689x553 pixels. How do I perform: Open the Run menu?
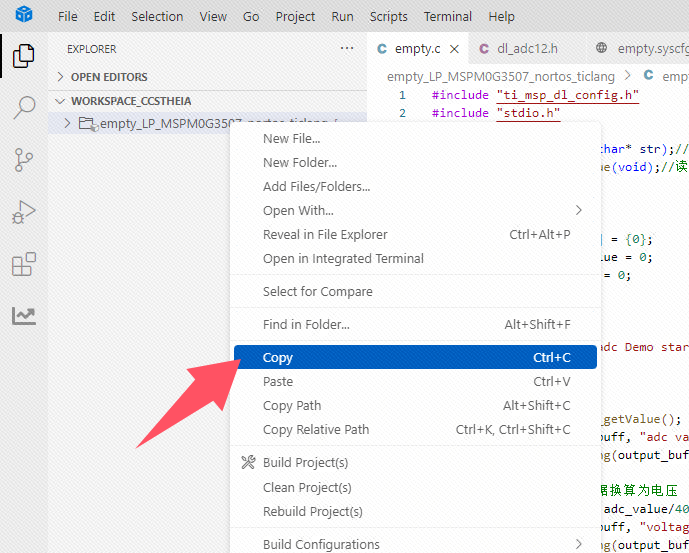pos(342,16)
